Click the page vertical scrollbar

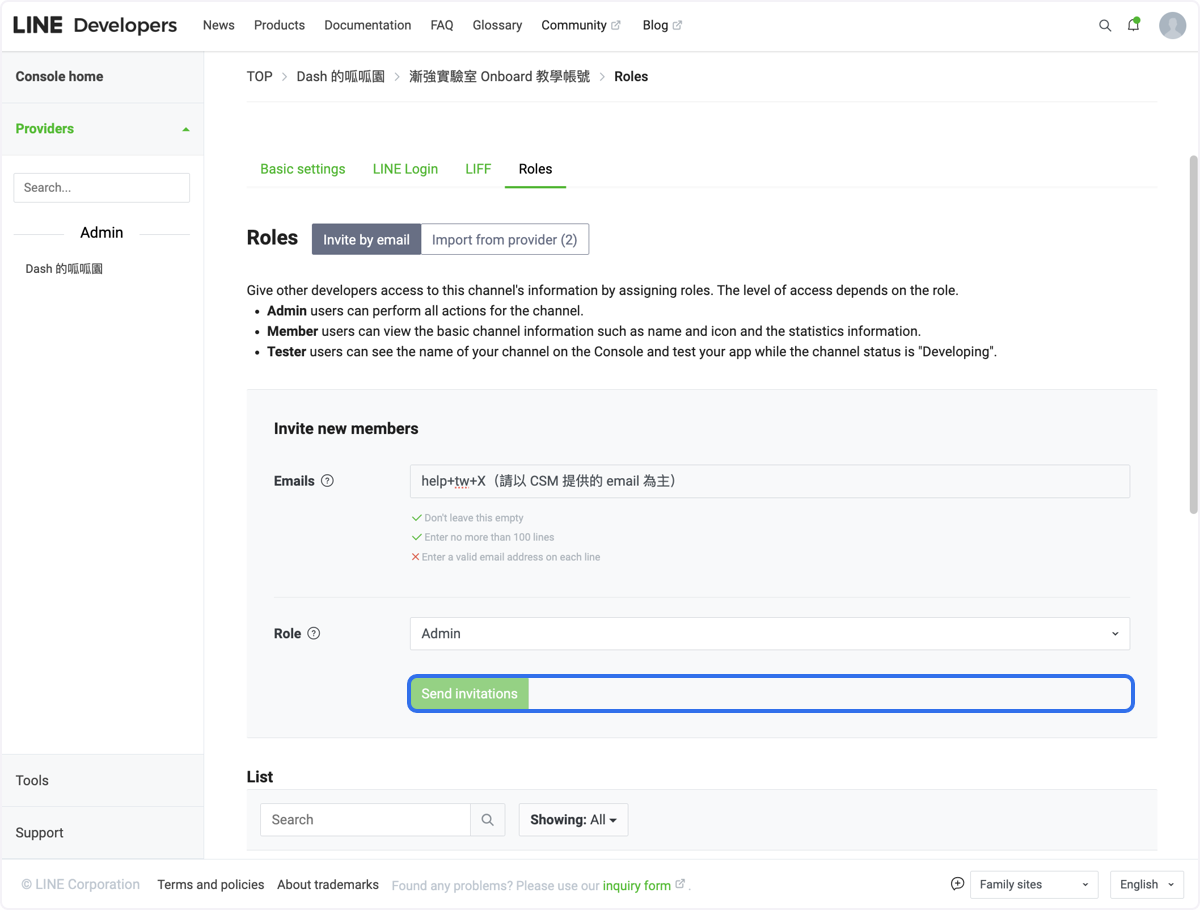click(1193, 335)
